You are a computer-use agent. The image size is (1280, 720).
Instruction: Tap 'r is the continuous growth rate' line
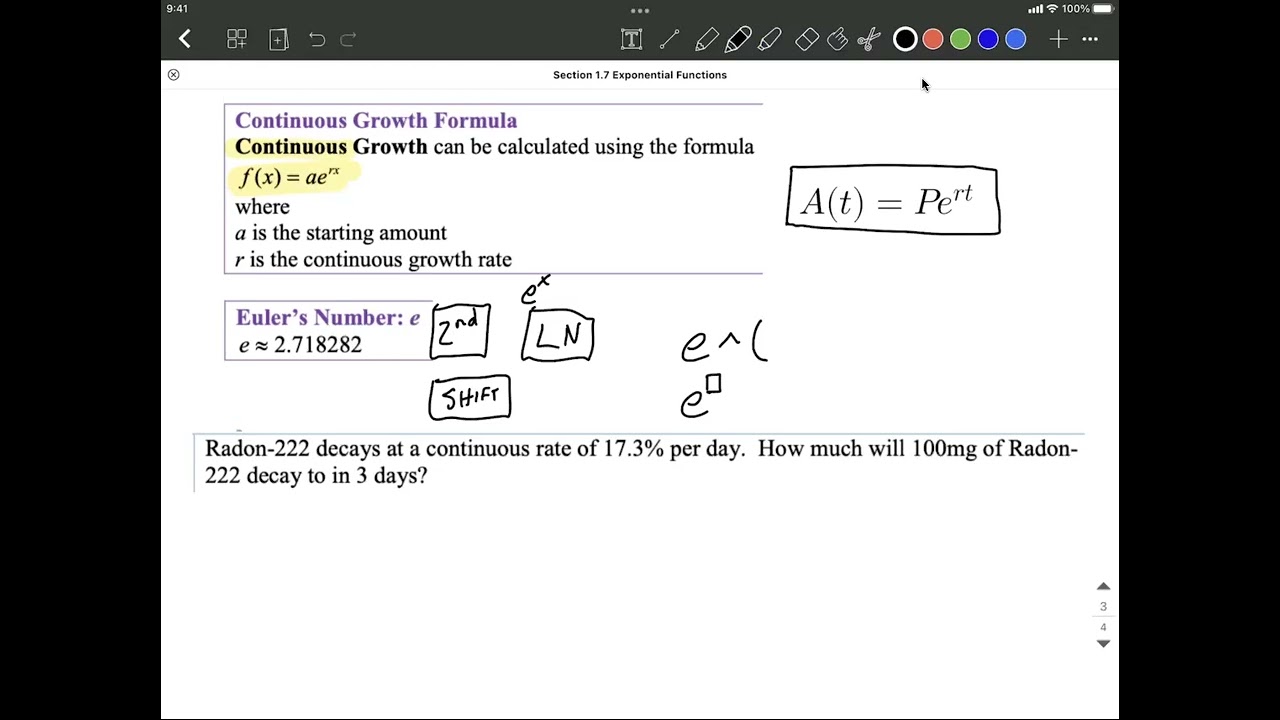pos(373,259)
